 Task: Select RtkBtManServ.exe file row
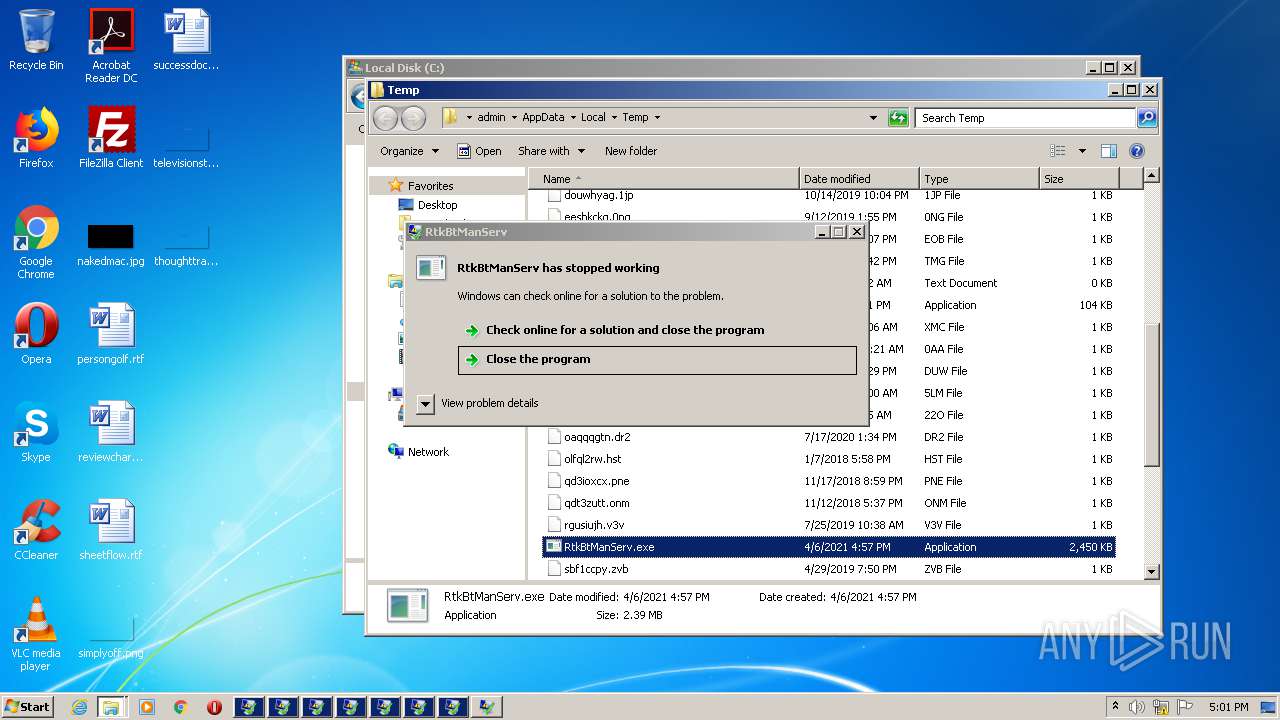tap(829, 547)
